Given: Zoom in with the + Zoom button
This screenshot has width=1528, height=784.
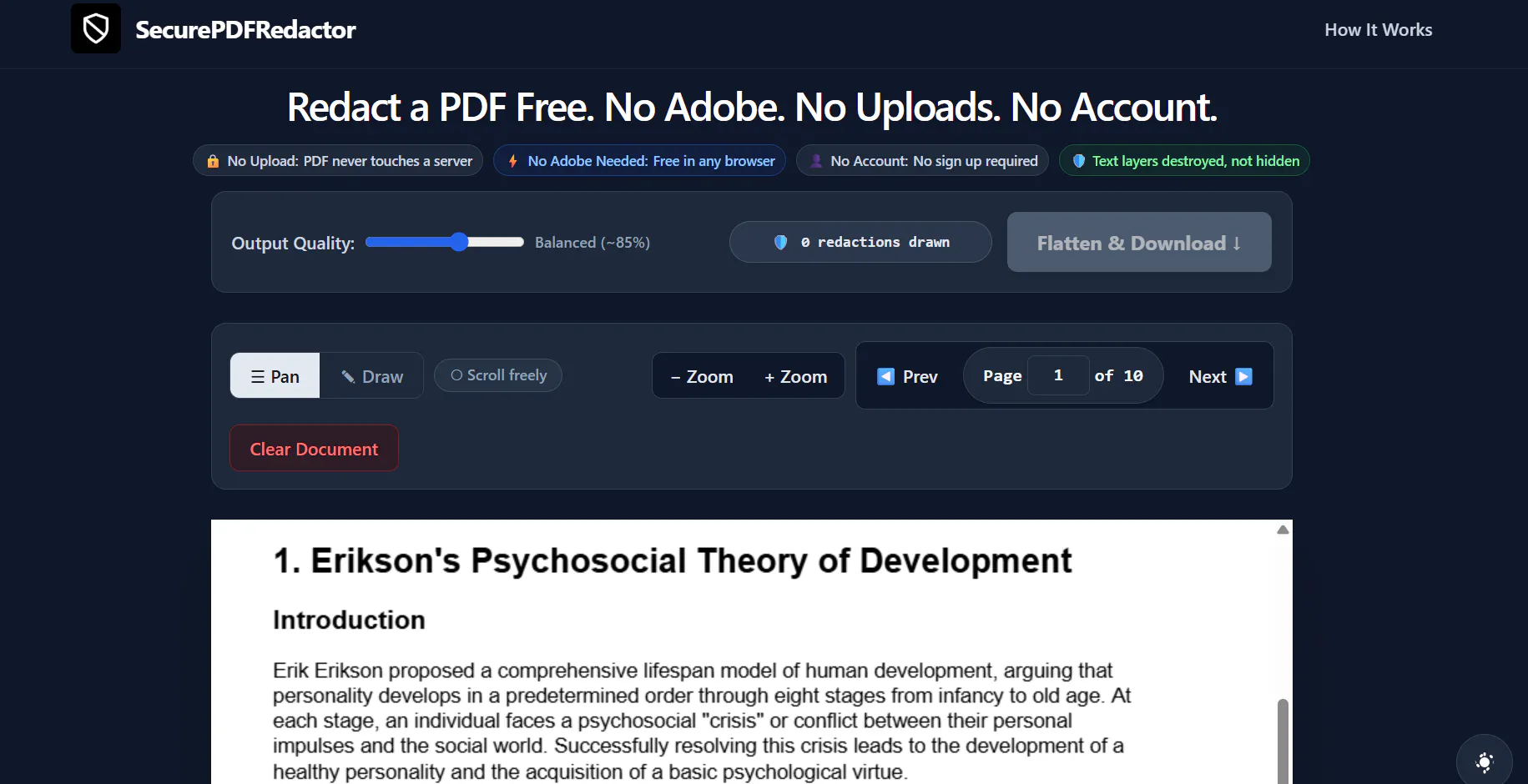Looking at the screenshot, I should [796, 376].
